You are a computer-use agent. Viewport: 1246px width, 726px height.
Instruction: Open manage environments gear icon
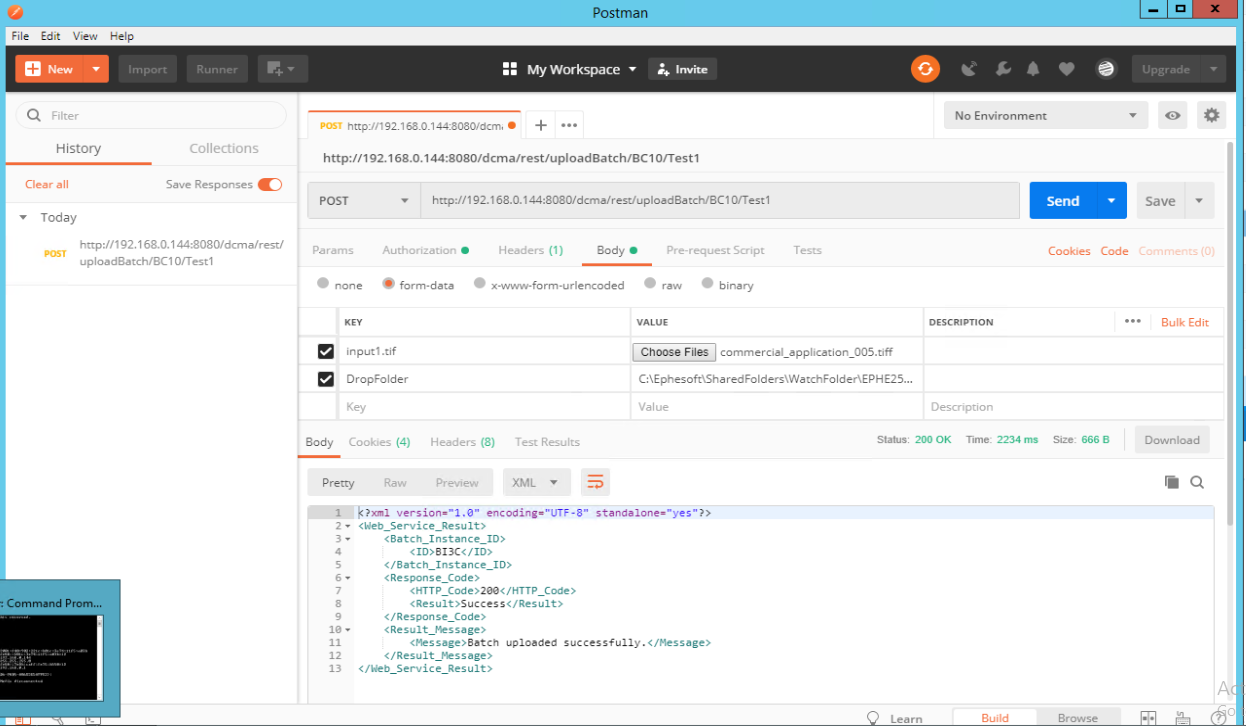point(1212,115)
